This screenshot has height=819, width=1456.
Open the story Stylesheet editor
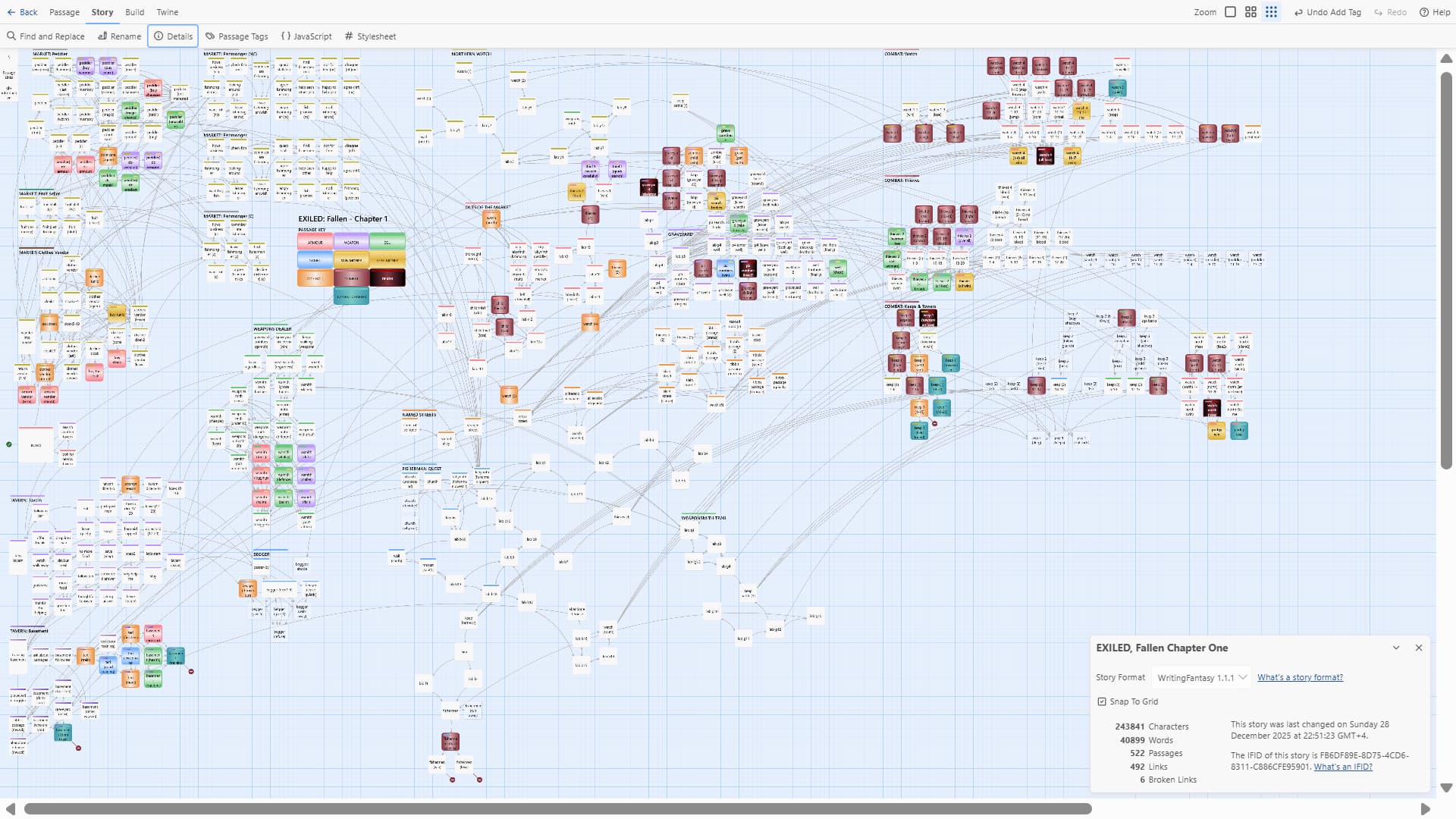(x=370, y=36)
